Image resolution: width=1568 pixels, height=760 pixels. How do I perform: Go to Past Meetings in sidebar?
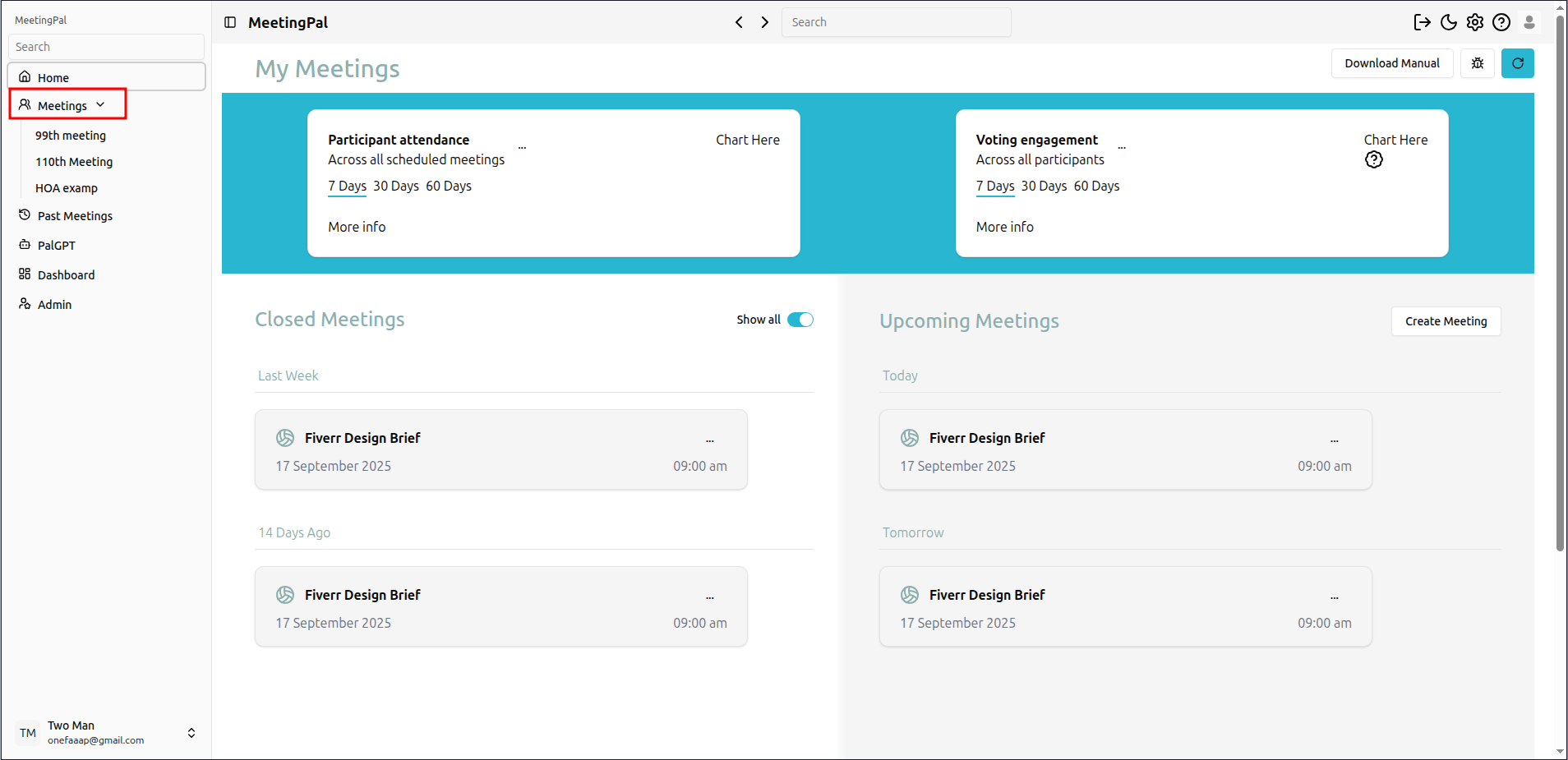74,215
